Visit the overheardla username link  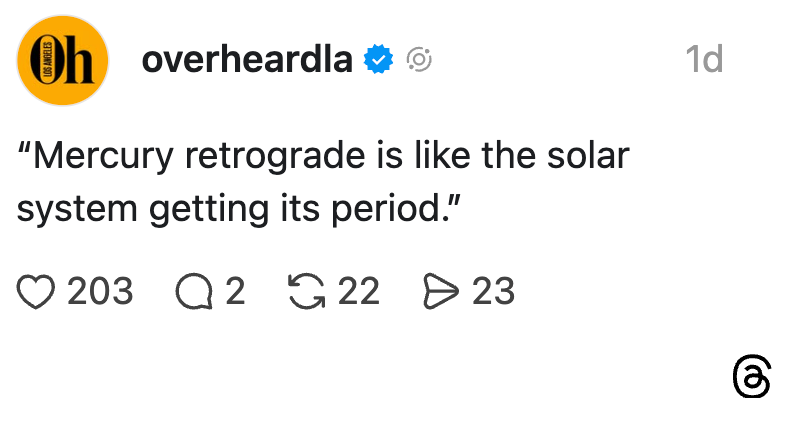point(248,60)
